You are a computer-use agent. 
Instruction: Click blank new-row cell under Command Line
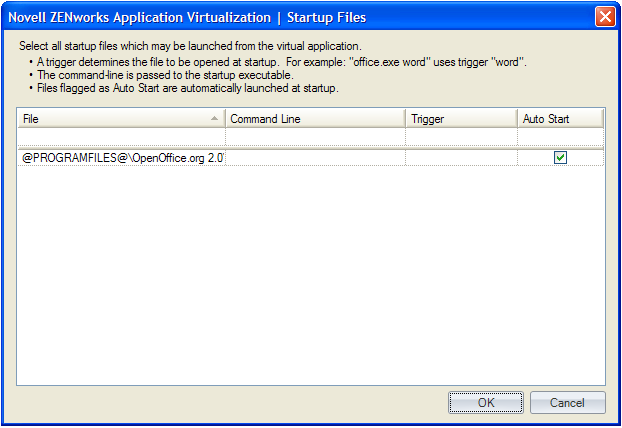pos(314,137)
